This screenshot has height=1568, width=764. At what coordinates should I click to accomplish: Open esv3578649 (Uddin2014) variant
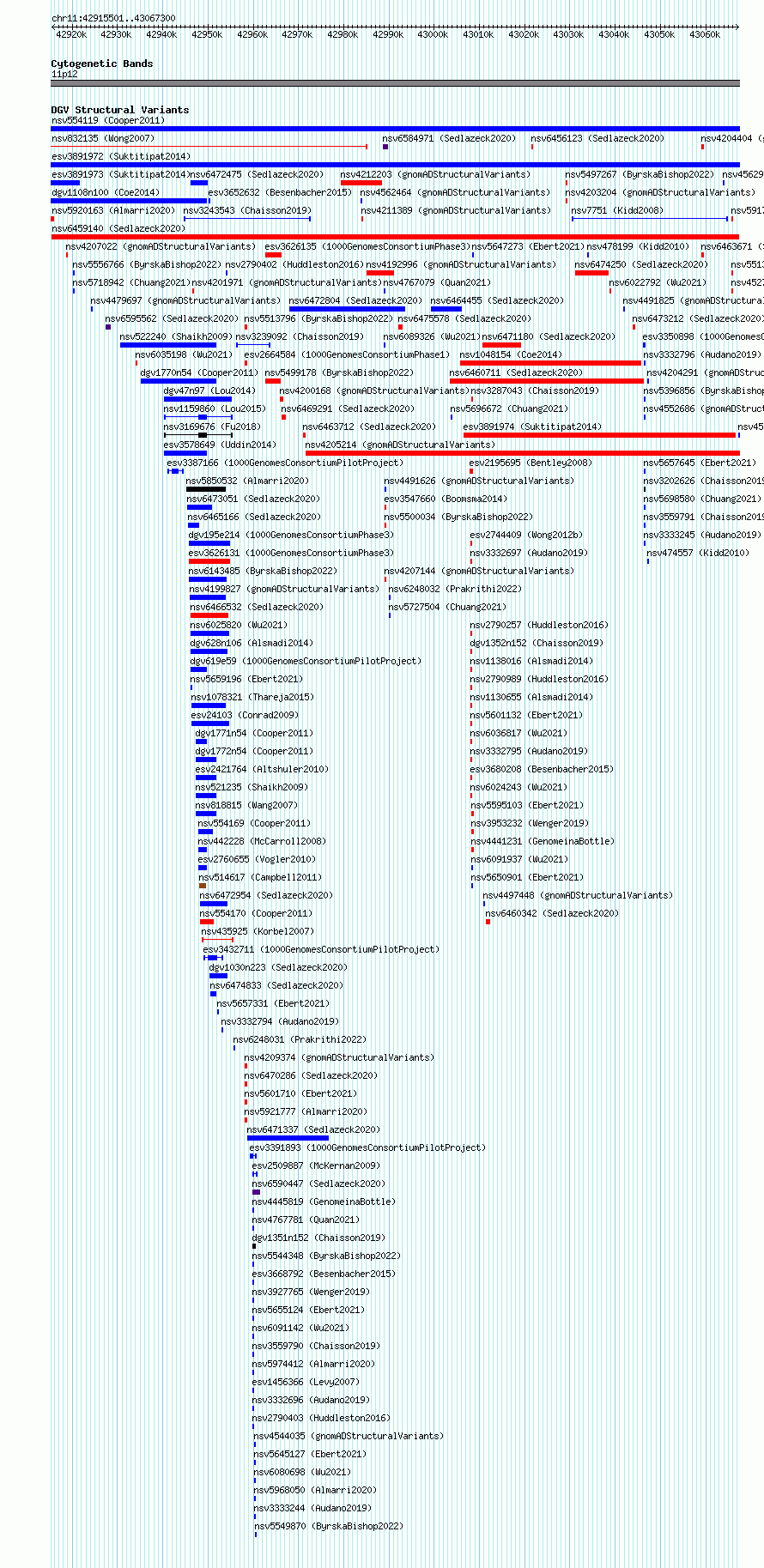pyautogui.click(x=220, y=445)
